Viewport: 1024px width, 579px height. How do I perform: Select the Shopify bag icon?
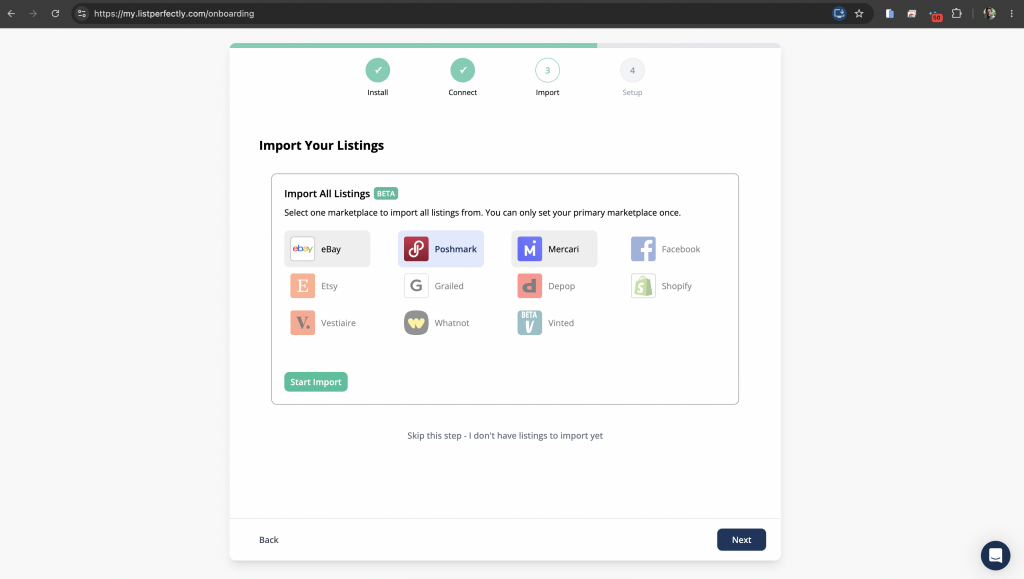coord(643,286)
